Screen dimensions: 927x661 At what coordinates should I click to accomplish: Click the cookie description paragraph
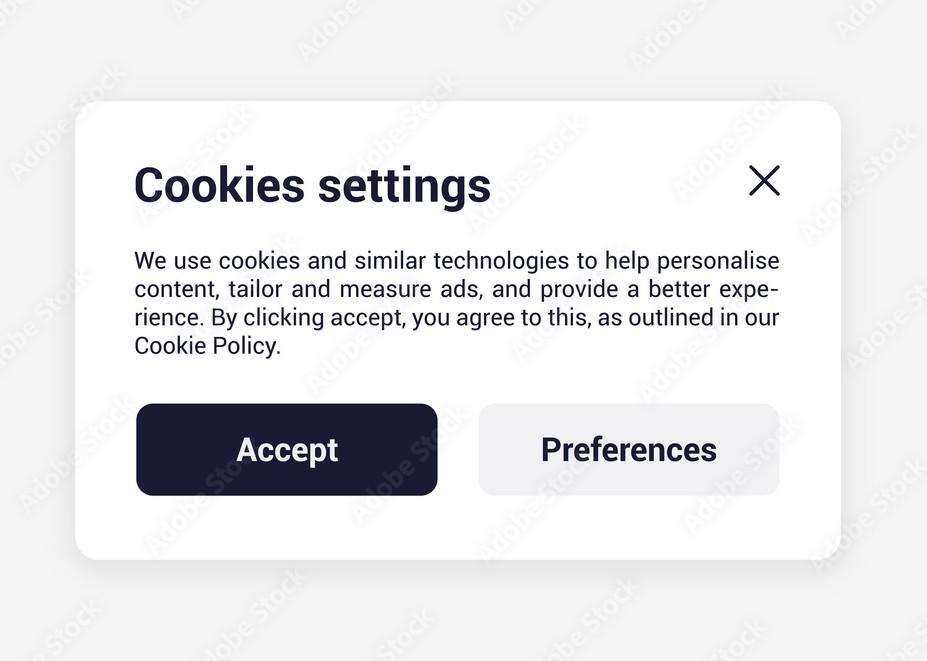pyautogui.click(x=456, y=303)
